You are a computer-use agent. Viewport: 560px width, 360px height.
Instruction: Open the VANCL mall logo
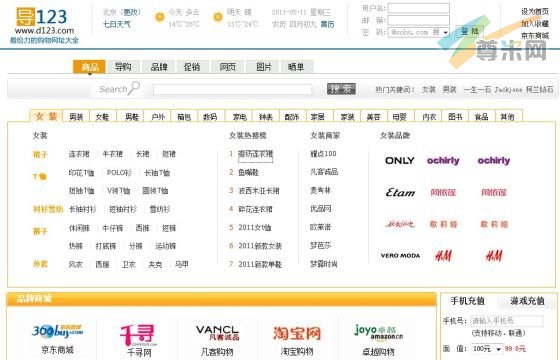(218, 332)
